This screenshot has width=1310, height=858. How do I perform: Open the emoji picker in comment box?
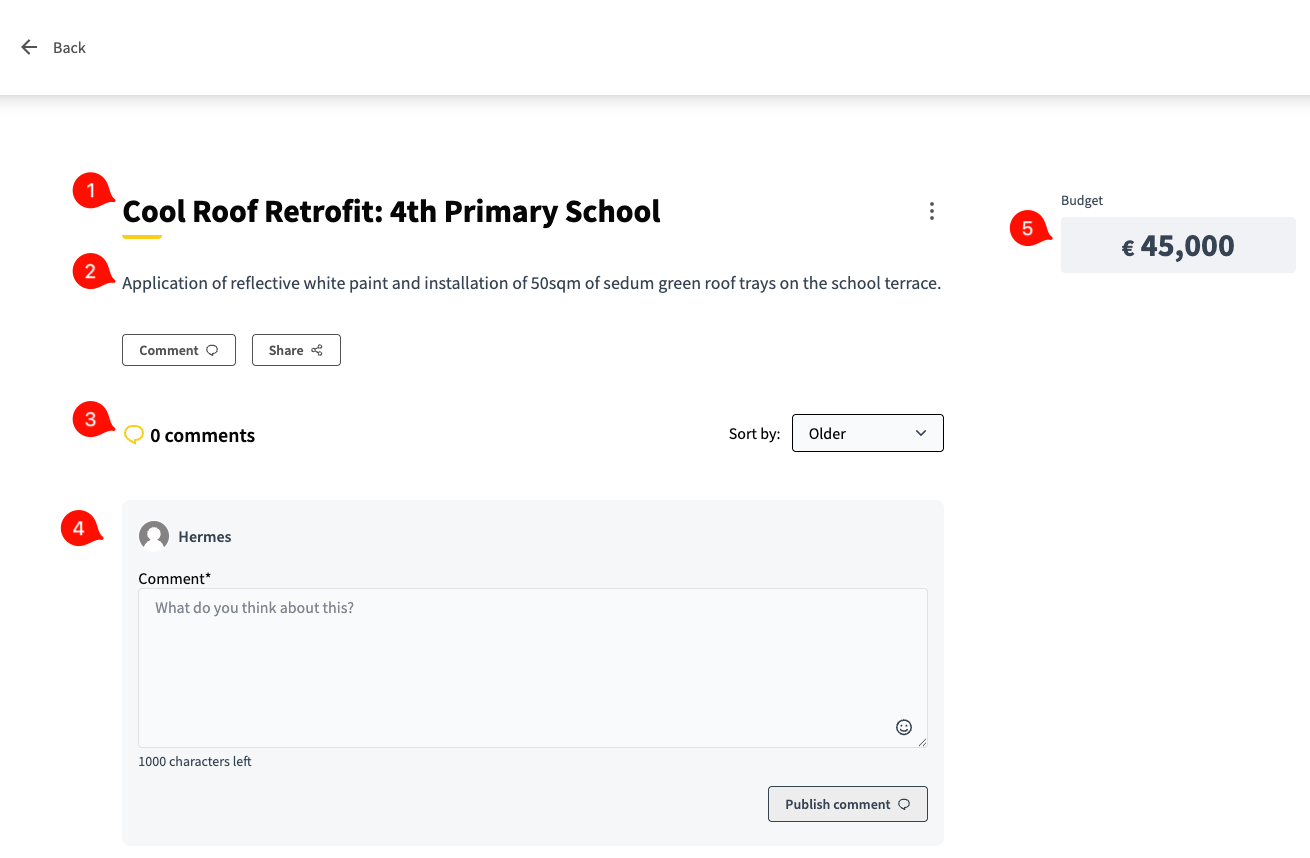point(903,727)
